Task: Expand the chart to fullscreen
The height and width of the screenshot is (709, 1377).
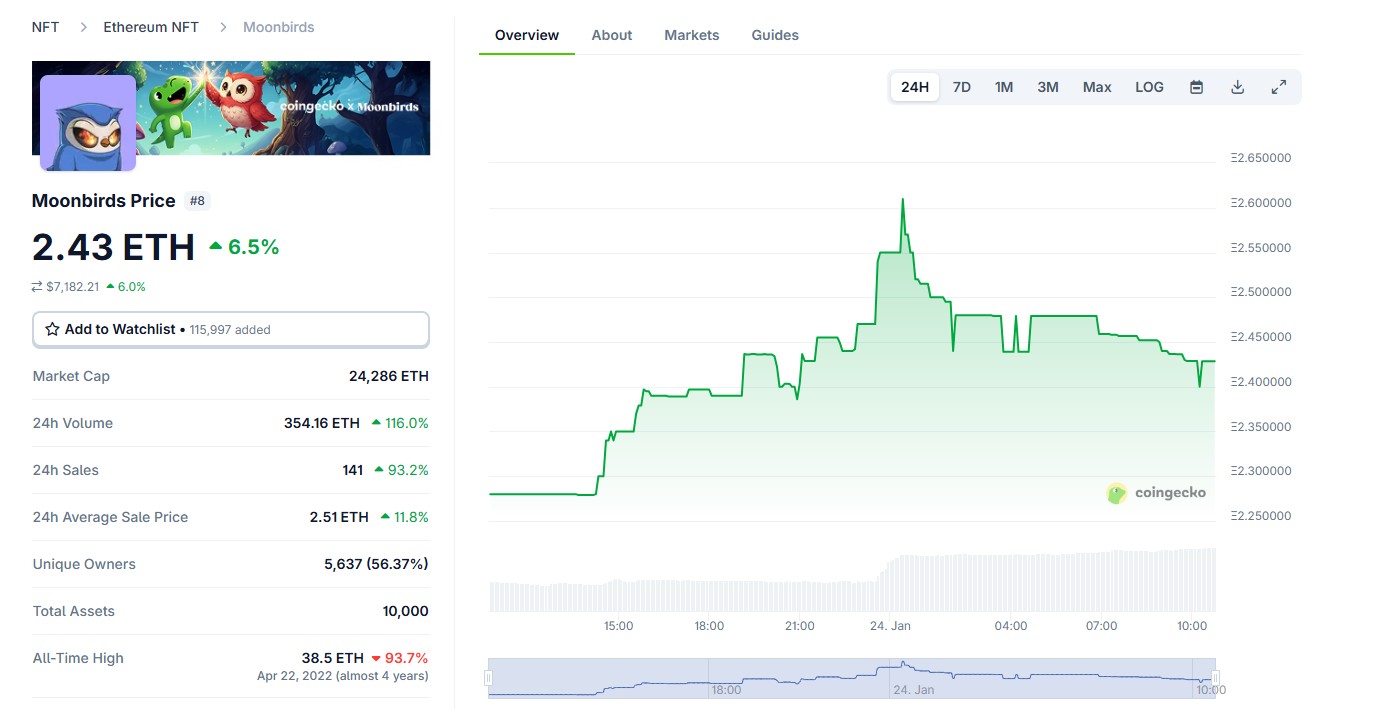Action: 1279,87
